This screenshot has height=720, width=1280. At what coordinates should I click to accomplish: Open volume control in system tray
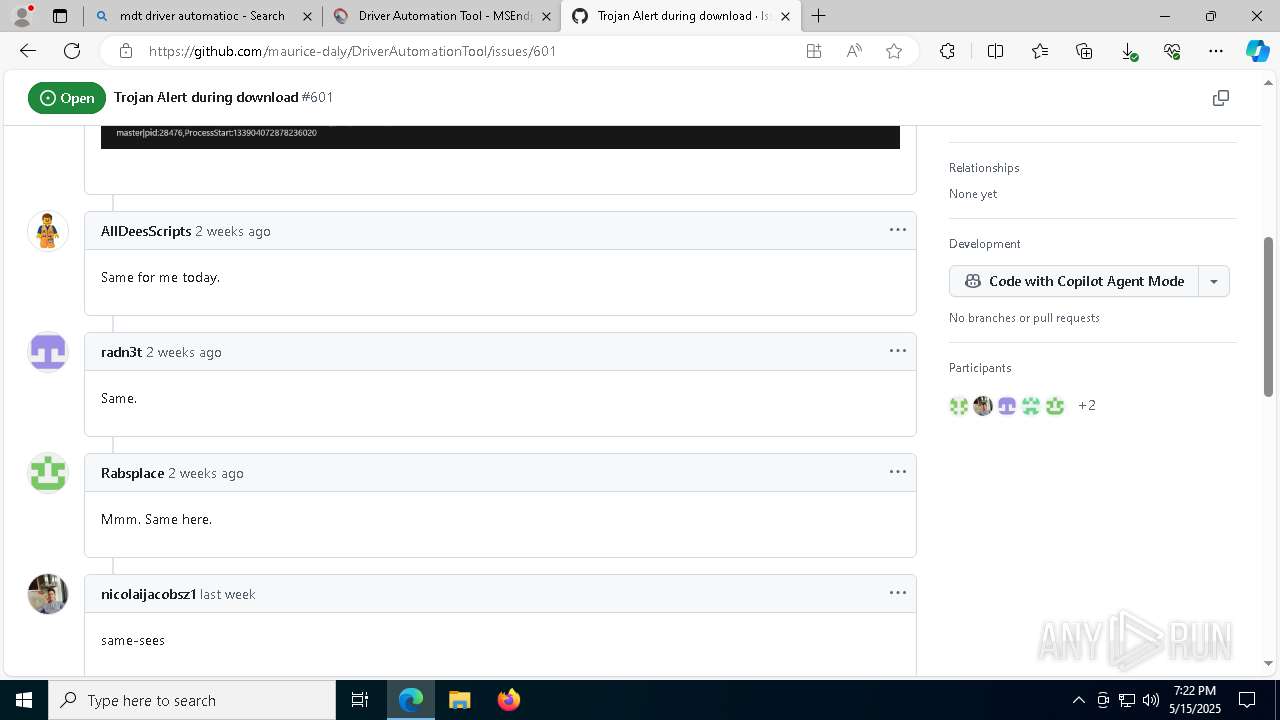click(1151, 700)
